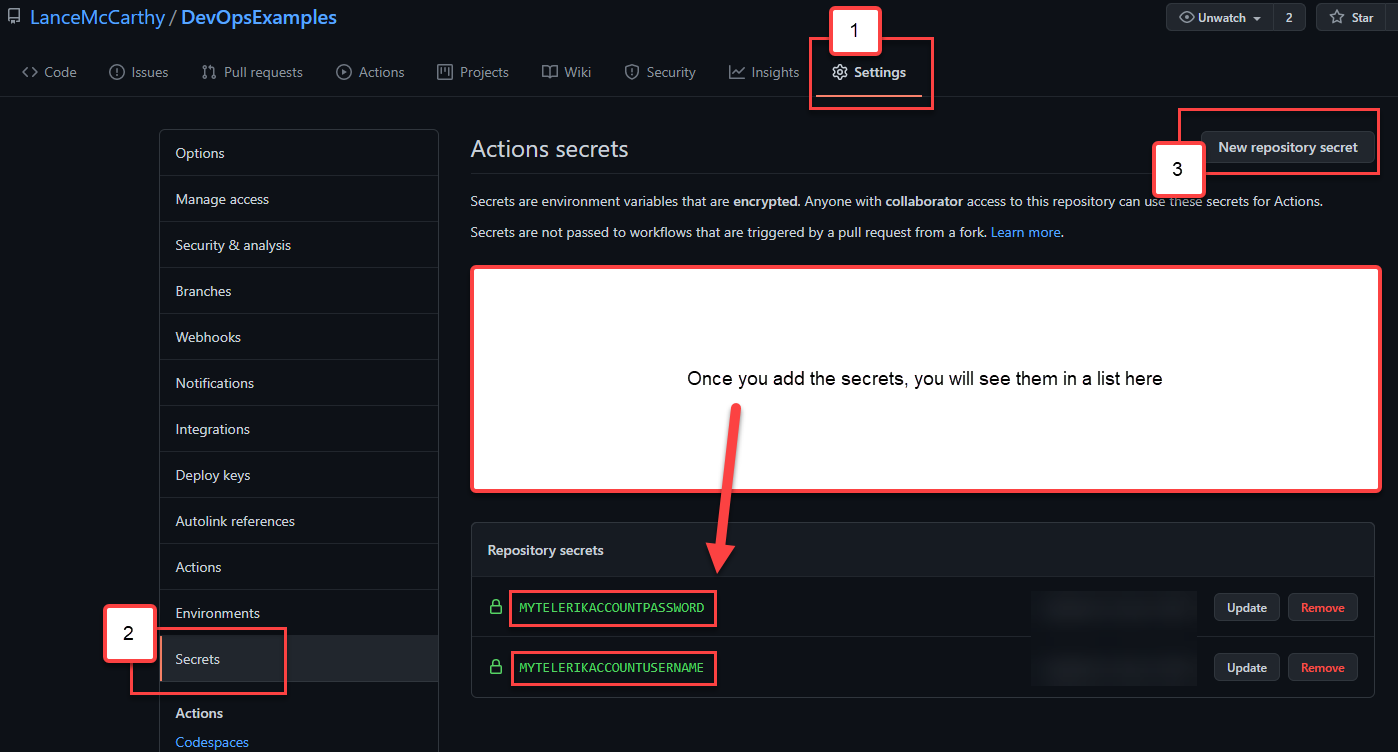Open the Security tab
The height and width of the screenshot is (752, 1398).
pyautogui.click(x=660, y=72)
